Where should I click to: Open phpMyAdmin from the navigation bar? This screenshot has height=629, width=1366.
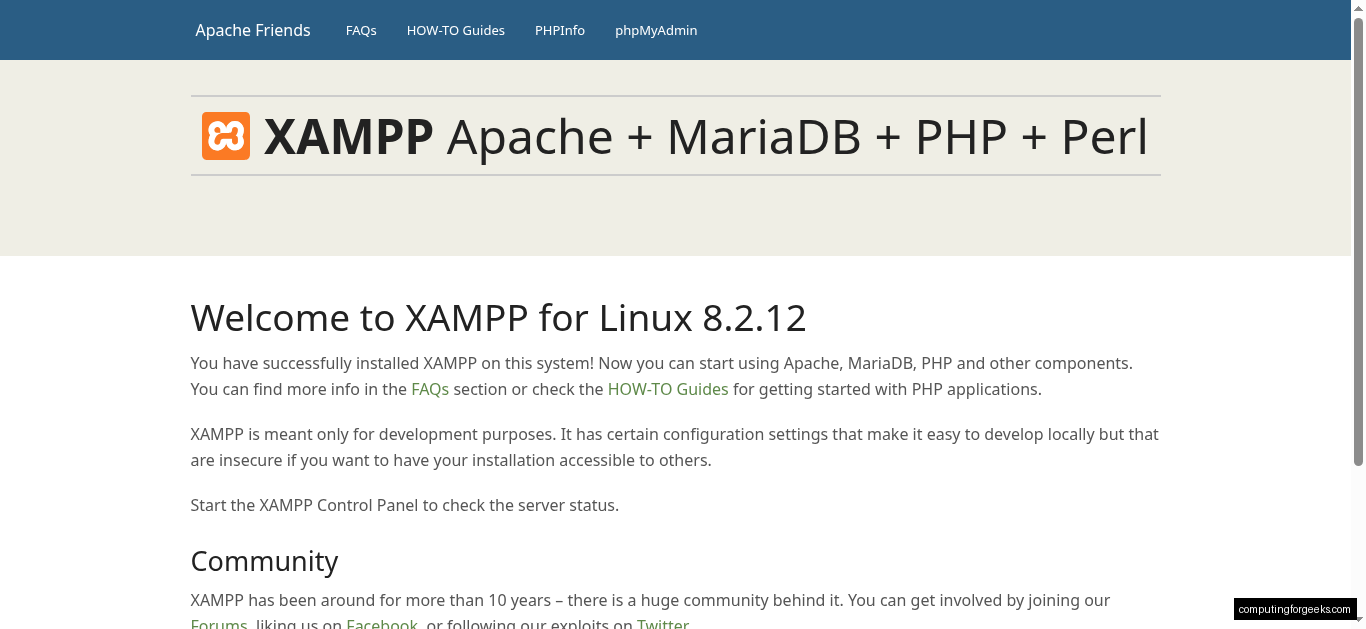click(656, 30)
